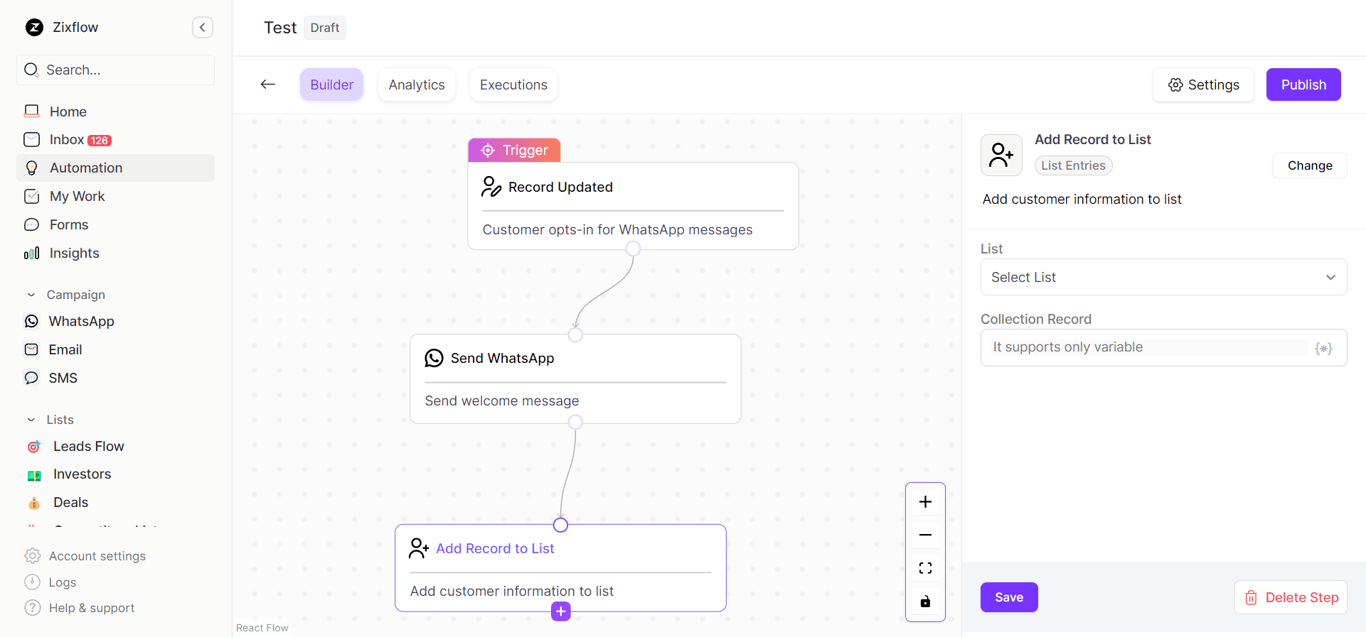Open the WhatsApp campaign section

[80, 321]
